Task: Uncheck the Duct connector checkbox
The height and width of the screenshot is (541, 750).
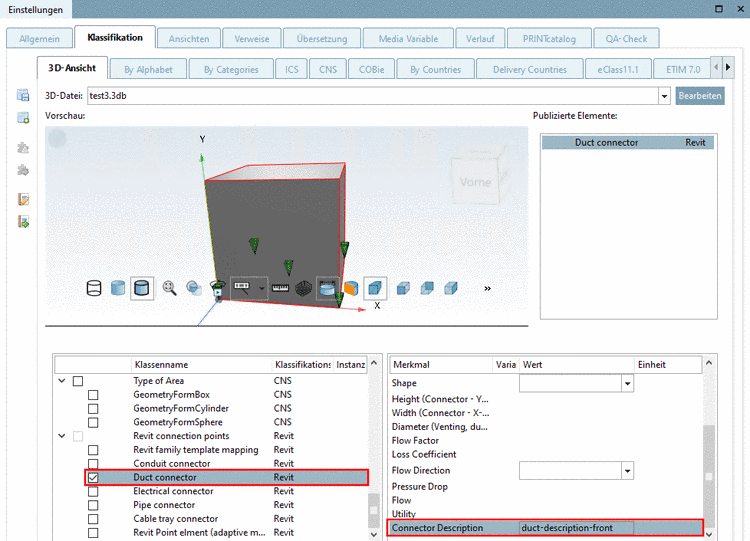Action: pyautogui.click(x=93, y=477)
